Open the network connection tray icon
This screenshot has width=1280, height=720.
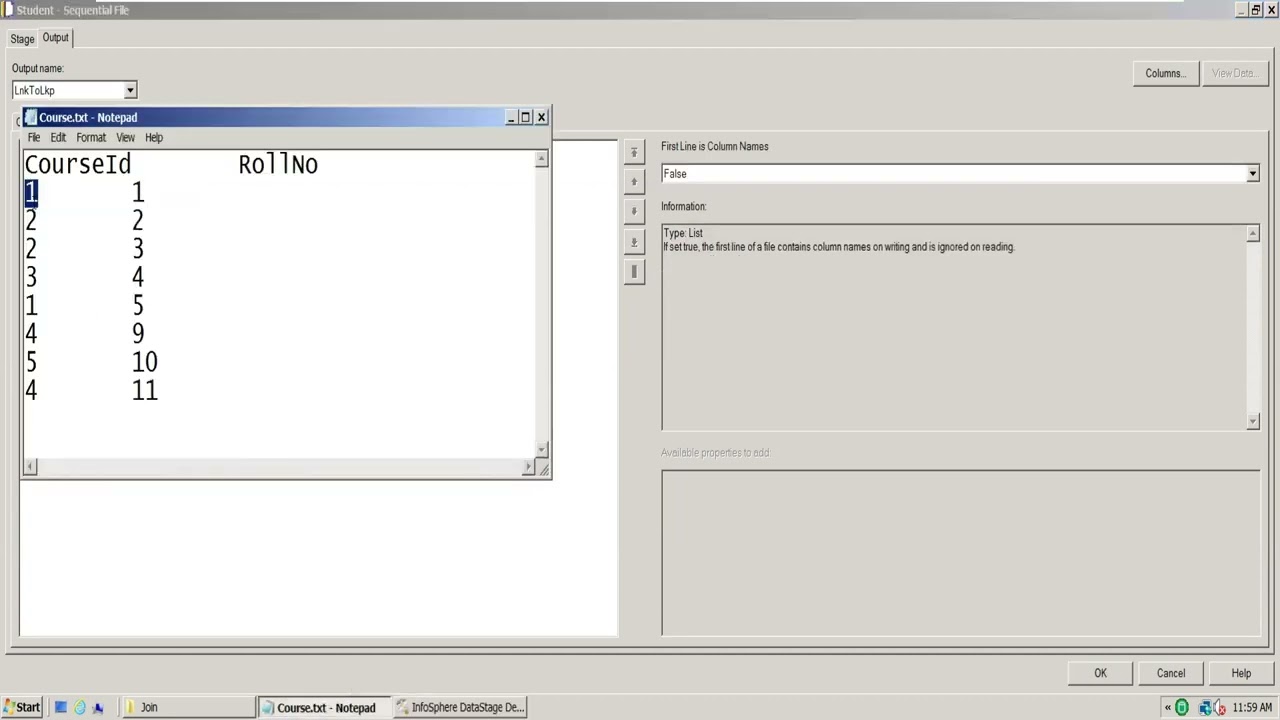coord(1205,708)
